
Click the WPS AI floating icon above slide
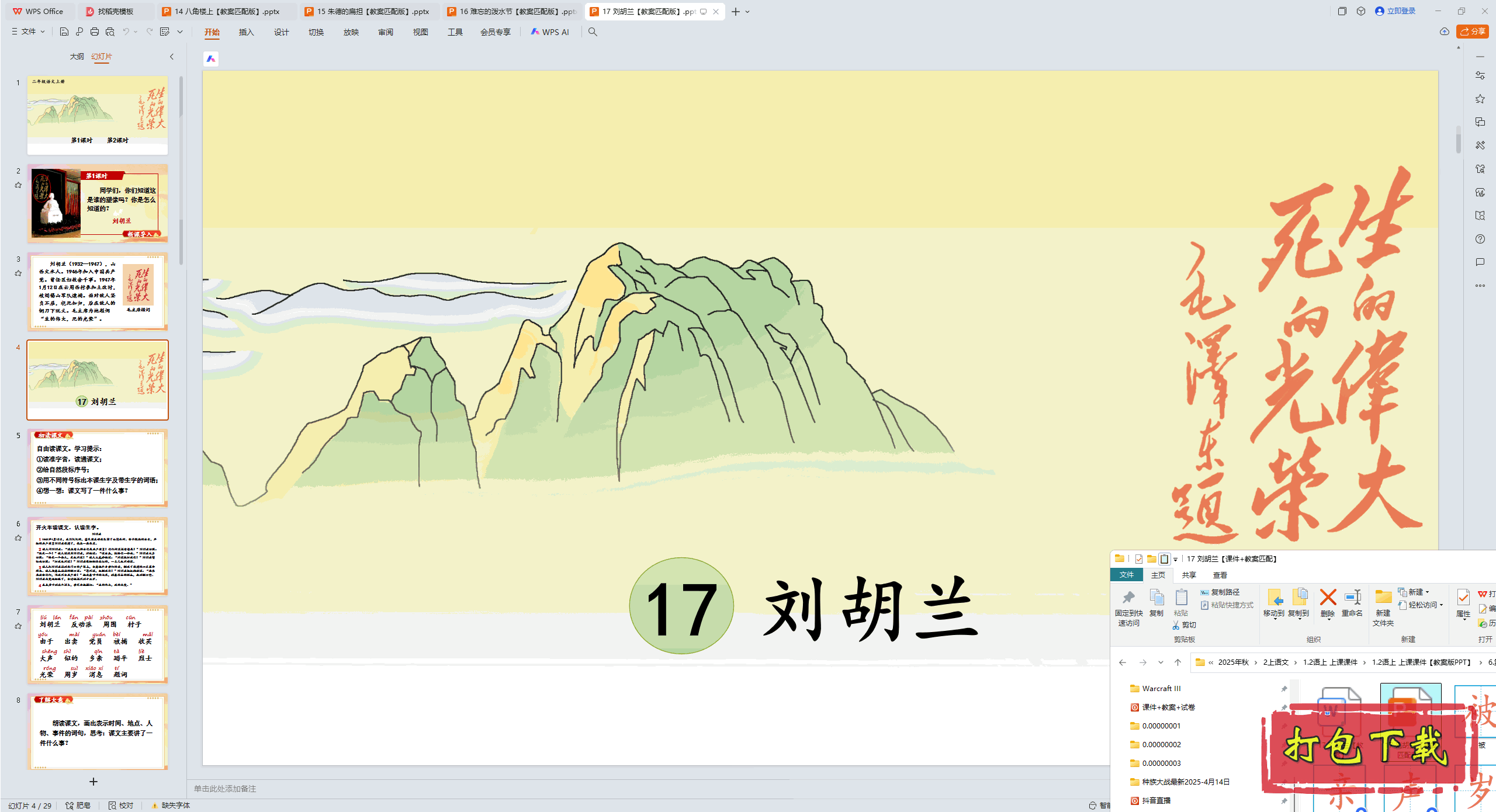click(211, 59)
